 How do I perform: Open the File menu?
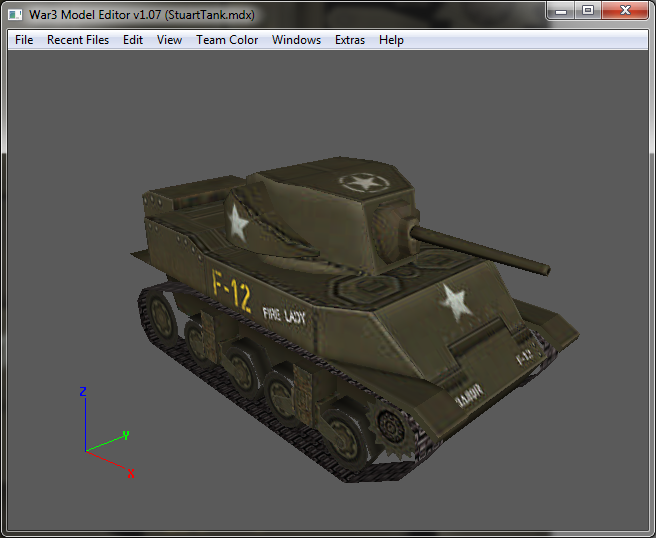point(24,40)
